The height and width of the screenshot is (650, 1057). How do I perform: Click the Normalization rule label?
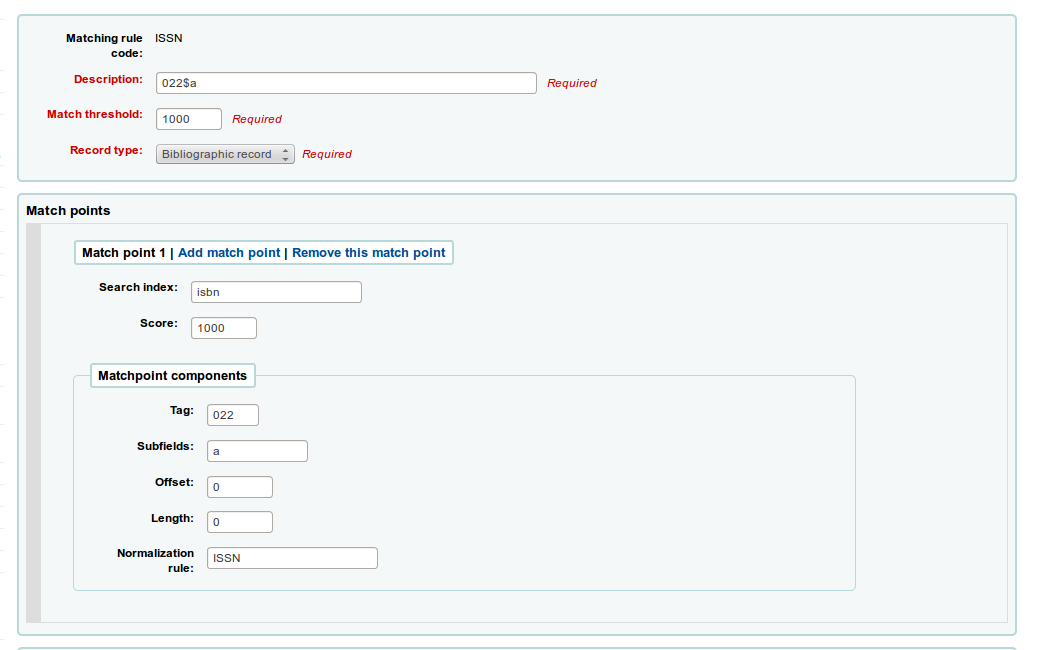[x=155, y=560]
